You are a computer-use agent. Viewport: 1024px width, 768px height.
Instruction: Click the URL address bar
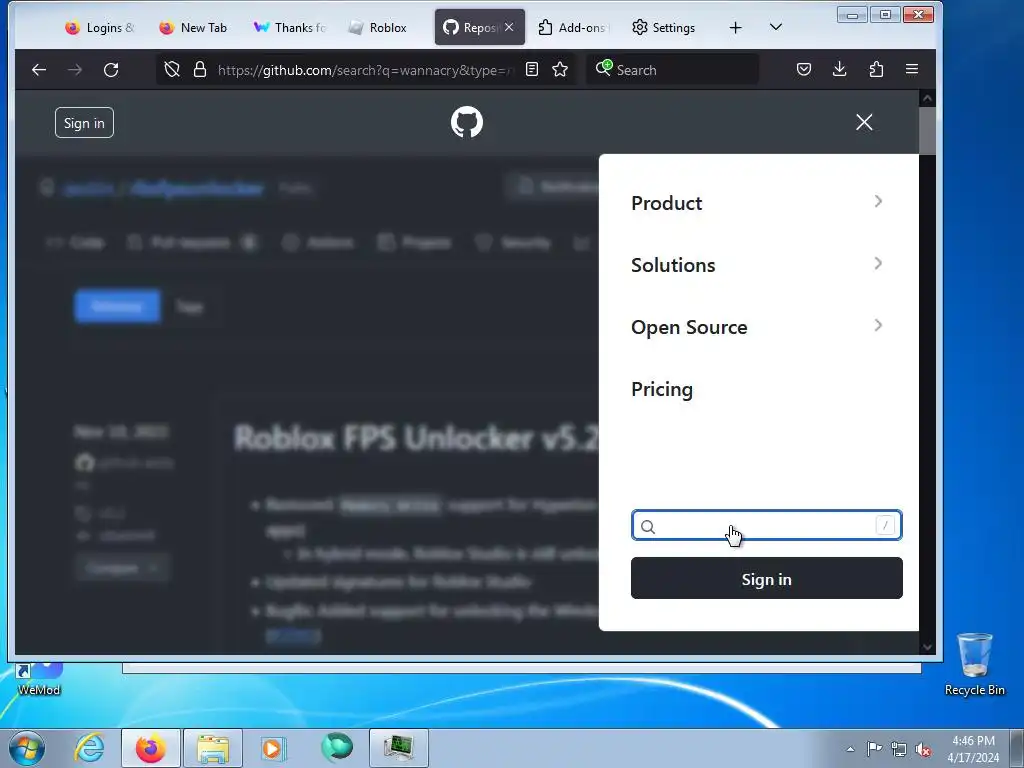[366, 69]
